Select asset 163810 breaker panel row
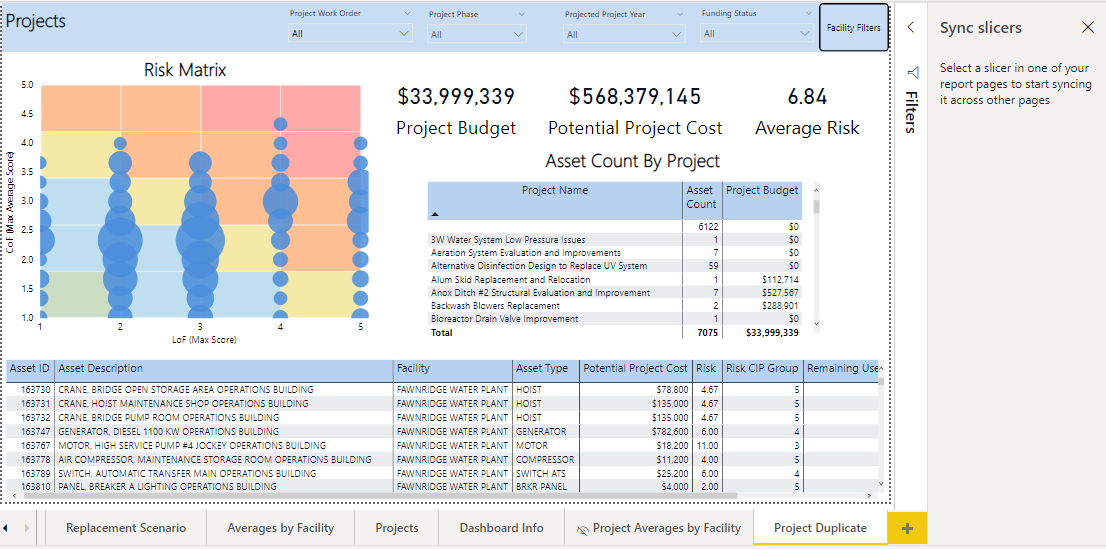The width and height of the screenshot is (1106, 549). (442, 486)
